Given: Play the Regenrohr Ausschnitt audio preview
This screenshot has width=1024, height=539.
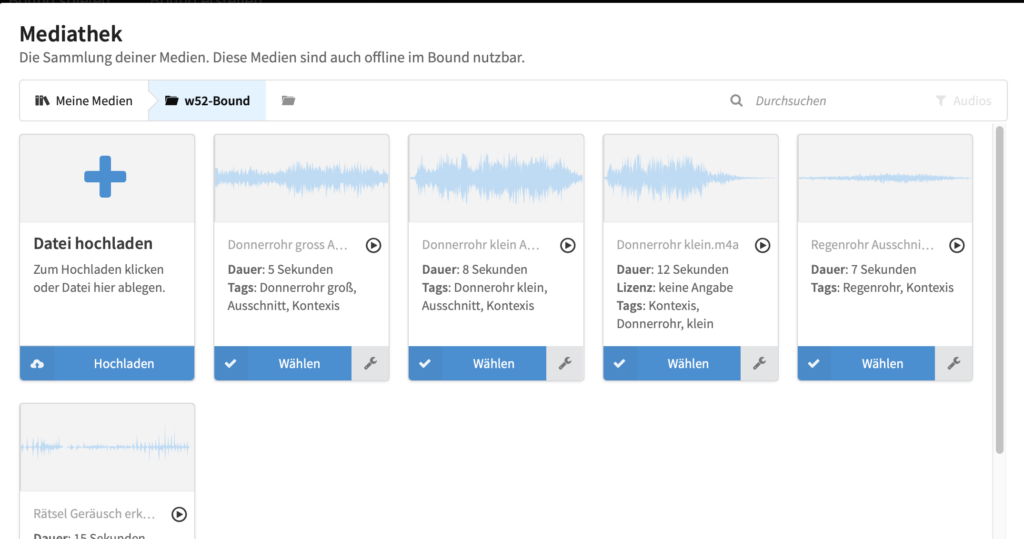Looking at the screenshot, I should [x=956, y=245].
